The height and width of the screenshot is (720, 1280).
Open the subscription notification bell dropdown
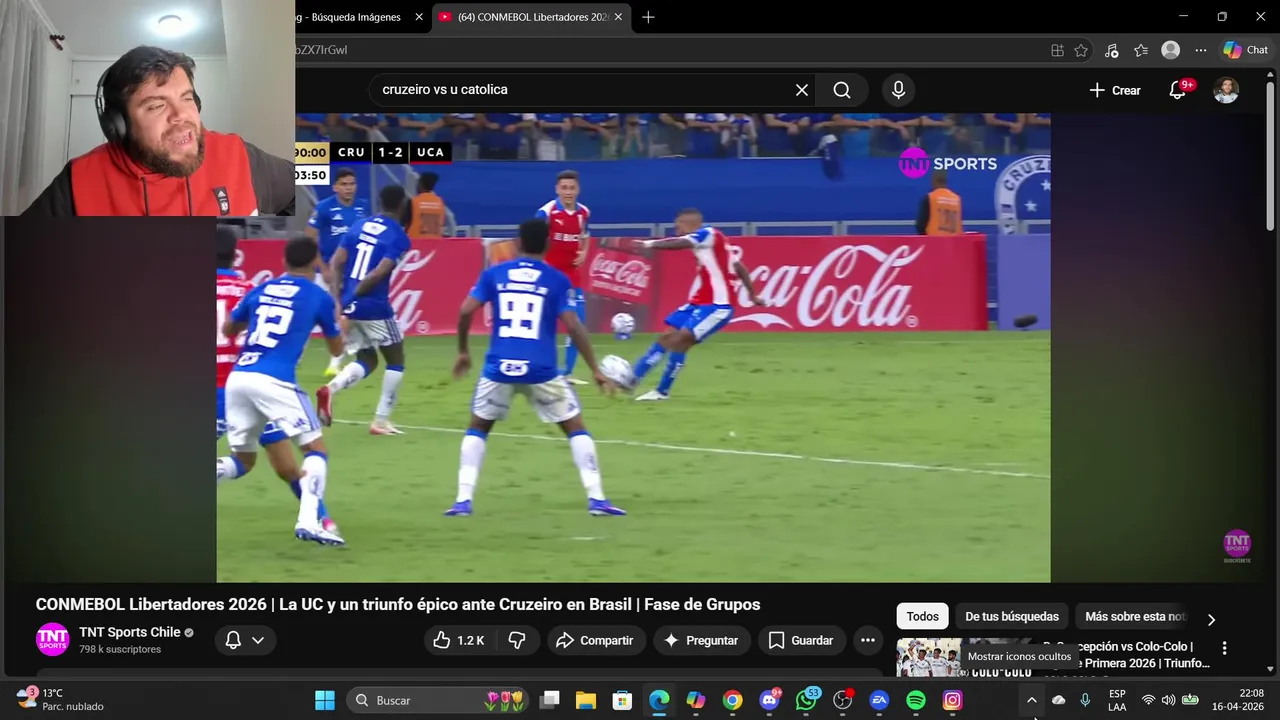tap(245, 640)
